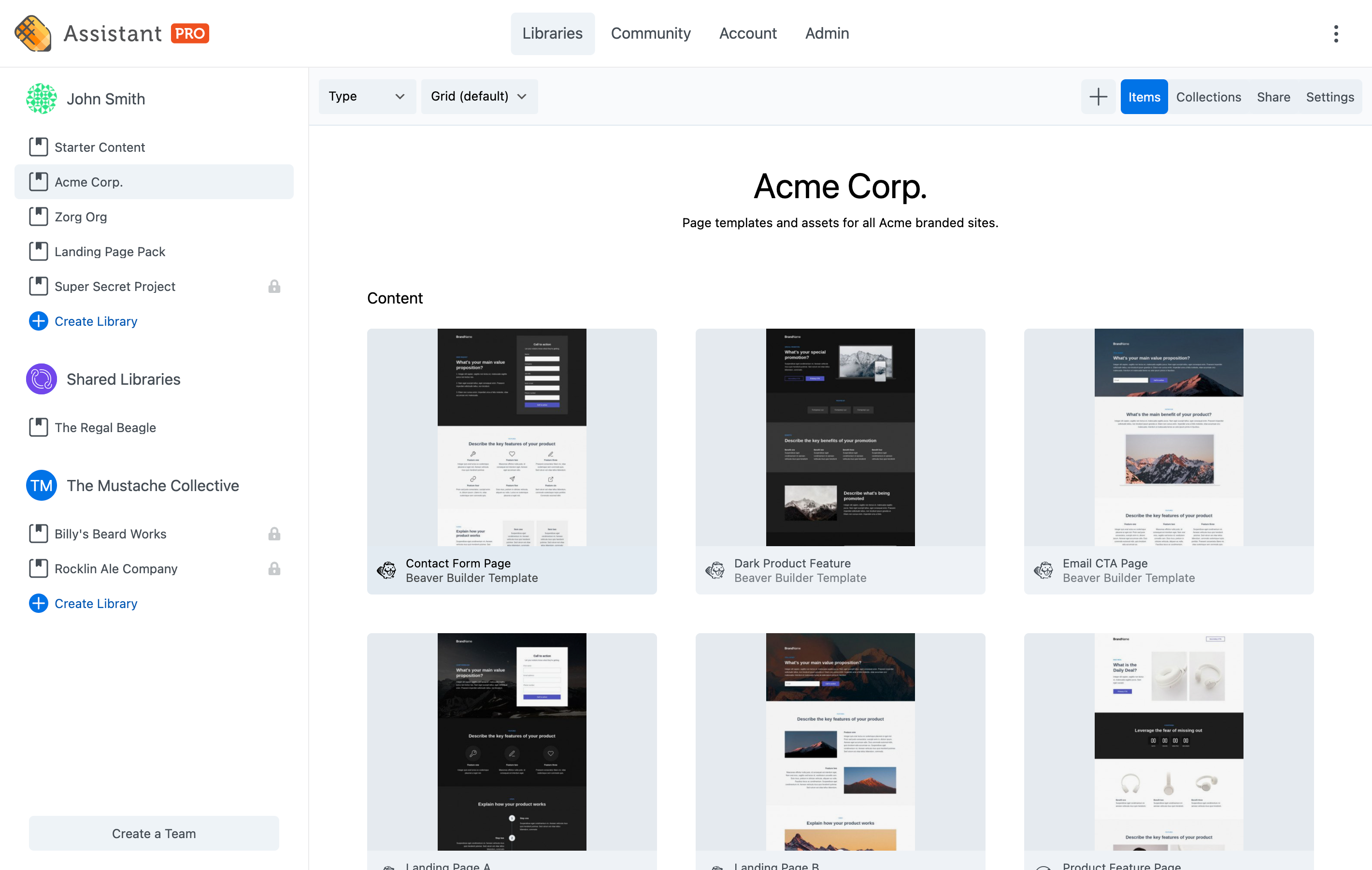The height and width of the screenshot is (870, 1372).
Task: Click the Landing Page Pack library icon
Action: (x=38, y=251)
